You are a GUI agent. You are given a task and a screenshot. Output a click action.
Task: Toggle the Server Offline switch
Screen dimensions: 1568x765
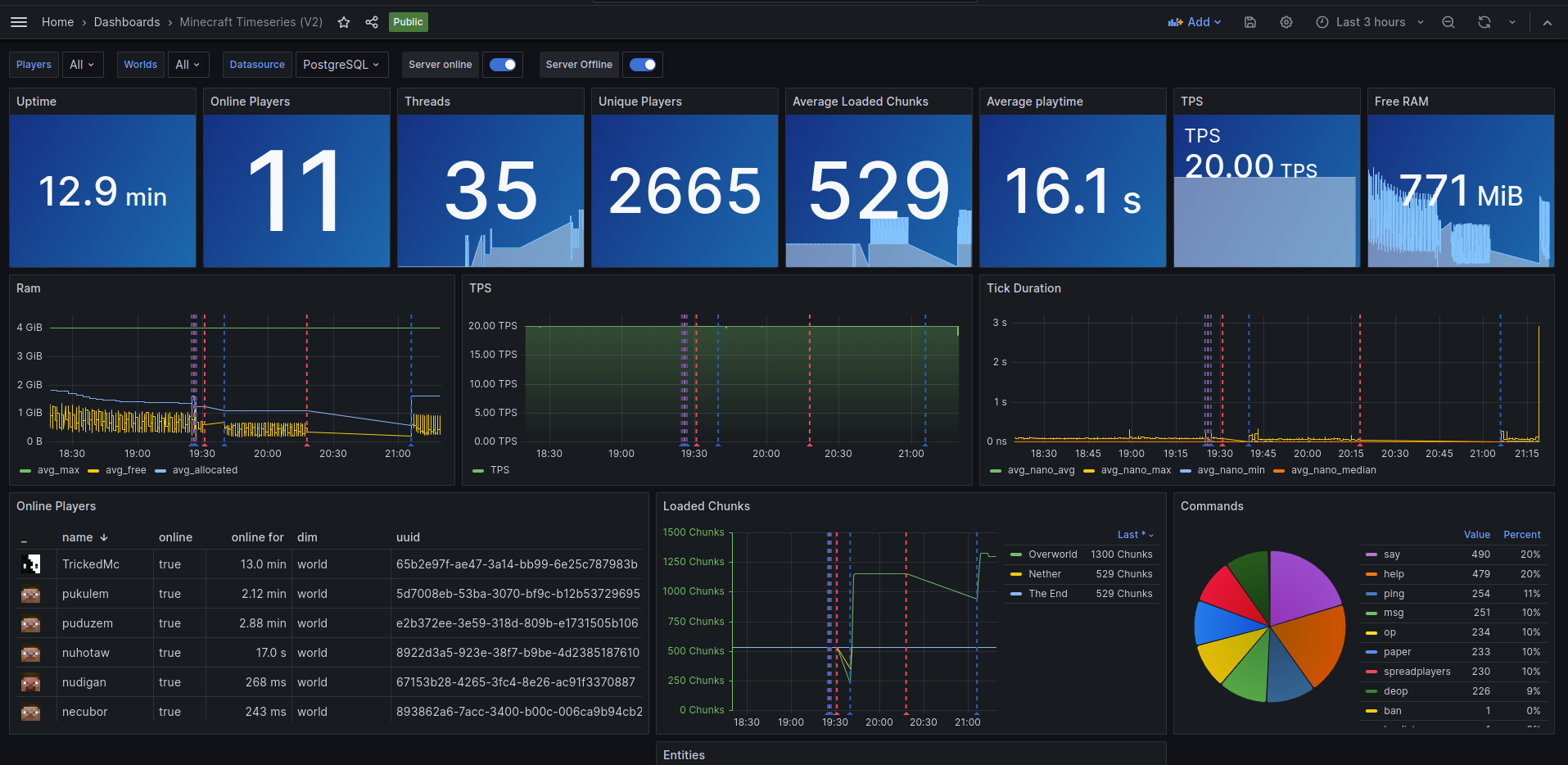coord(643,65)
